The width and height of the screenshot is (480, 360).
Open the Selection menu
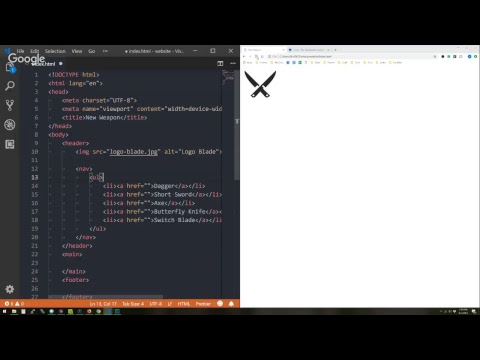tap(55, 51)
